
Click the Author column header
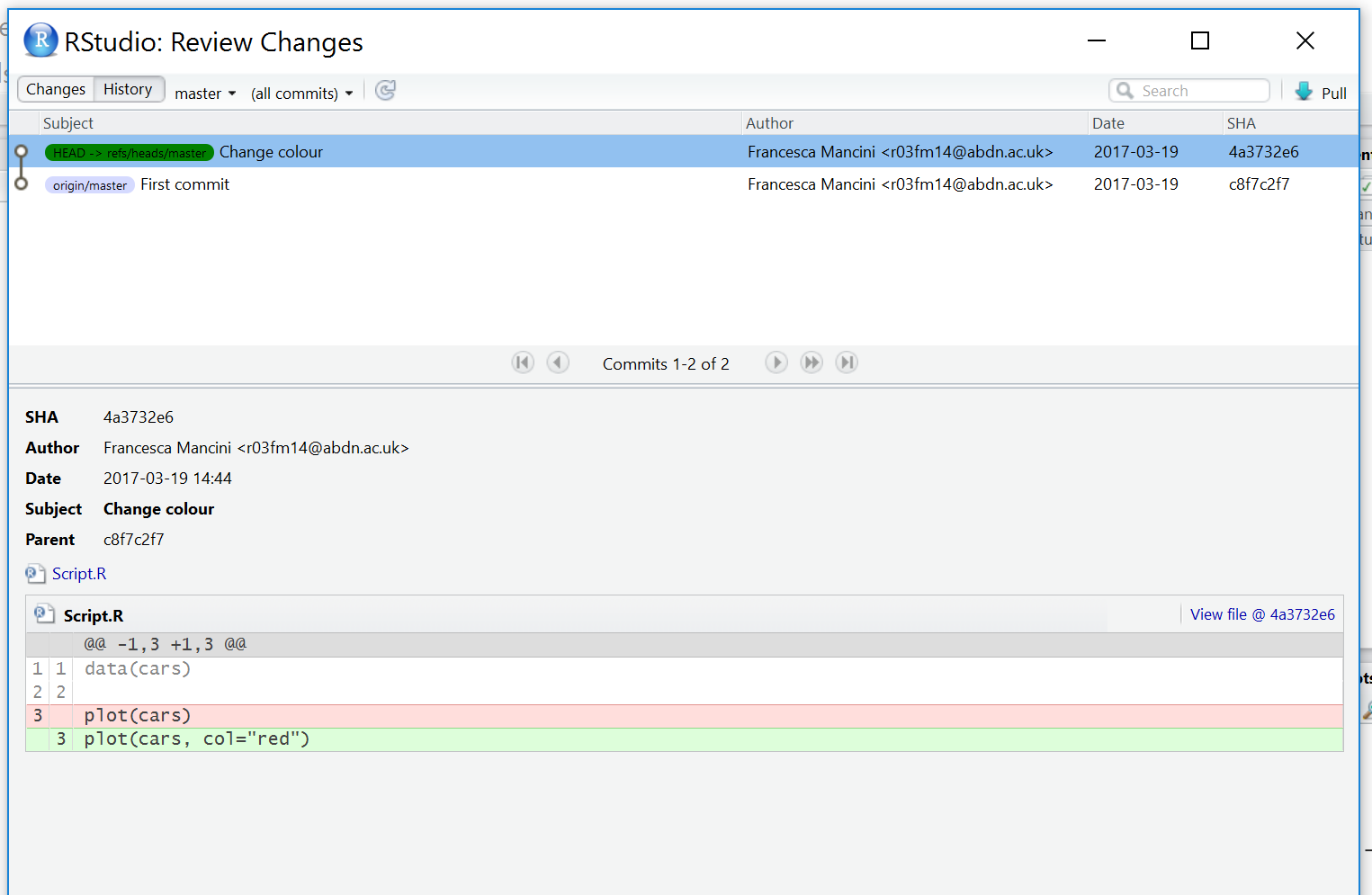769,123
